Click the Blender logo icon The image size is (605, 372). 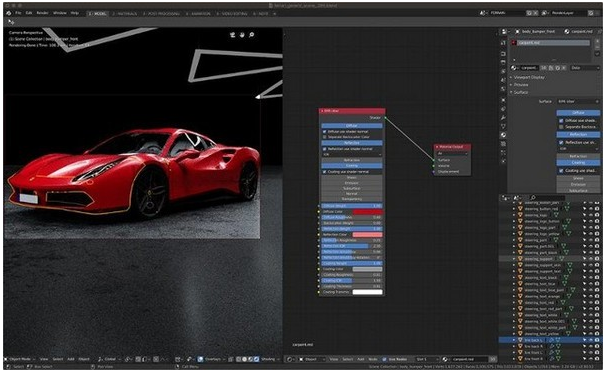point(9,13)
